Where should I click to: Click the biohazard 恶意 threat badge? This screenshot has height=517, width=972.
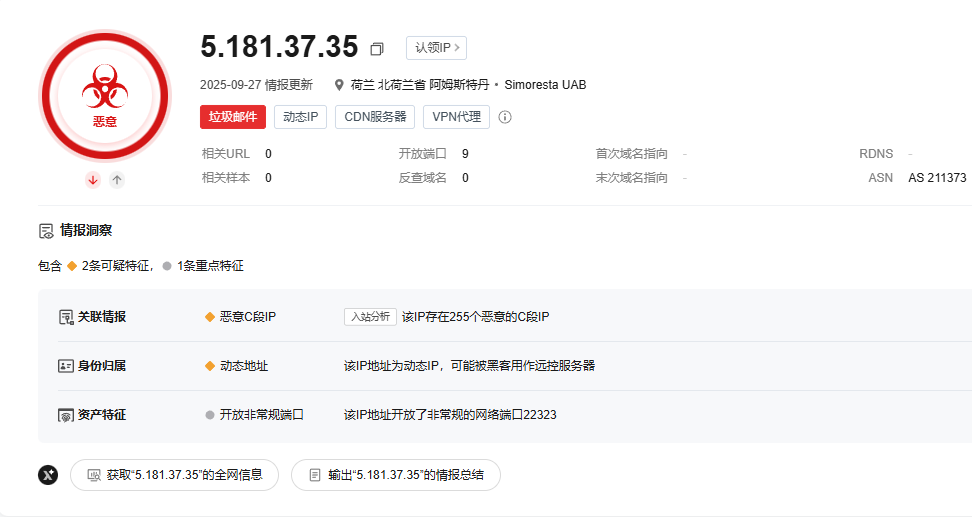click(x=104, y=95)
